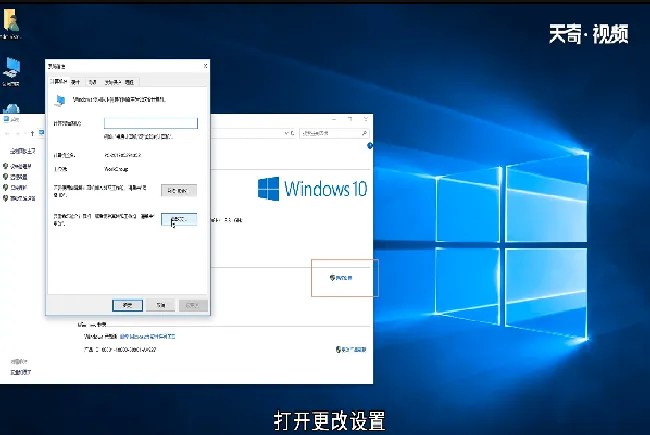This screenshot has height=435, width=650.
Task: Open the Remote tab
Action: coord(129,82)
